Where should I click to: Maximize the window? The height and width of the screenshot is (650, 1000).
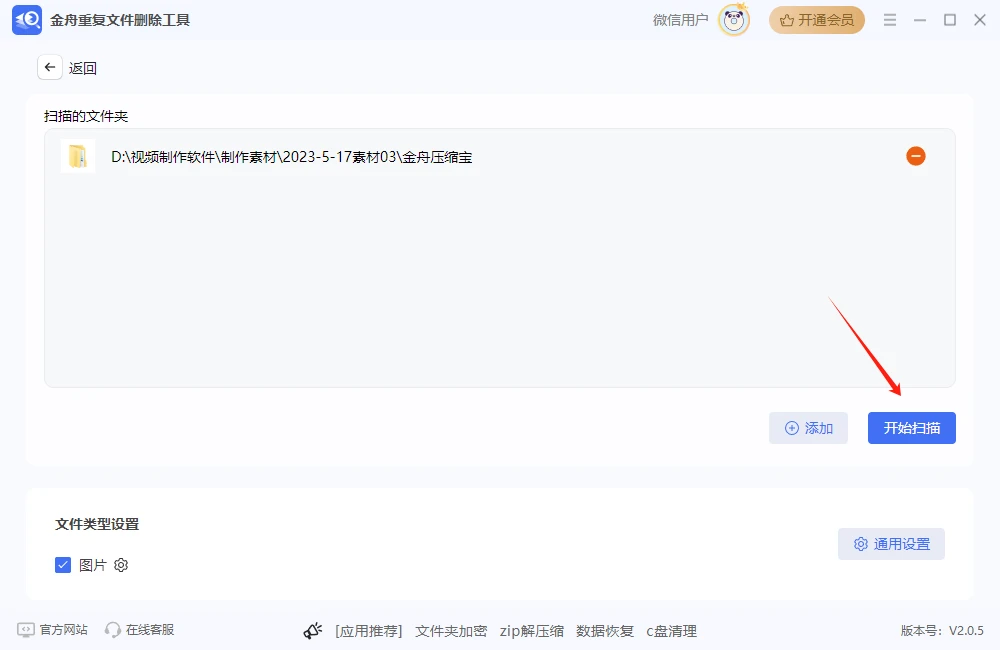(950, 20)
